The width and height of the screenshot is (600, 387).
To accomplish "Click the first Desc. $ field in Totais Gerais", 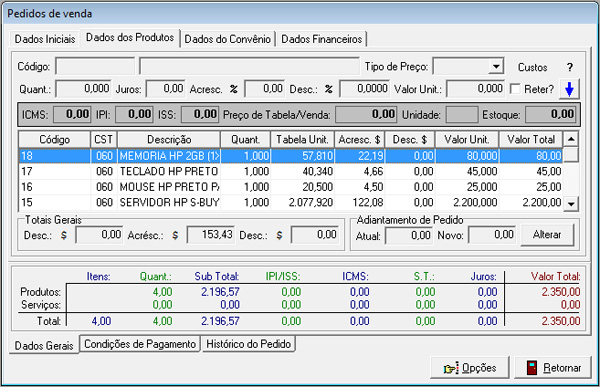I will click(x=99, y=235).
